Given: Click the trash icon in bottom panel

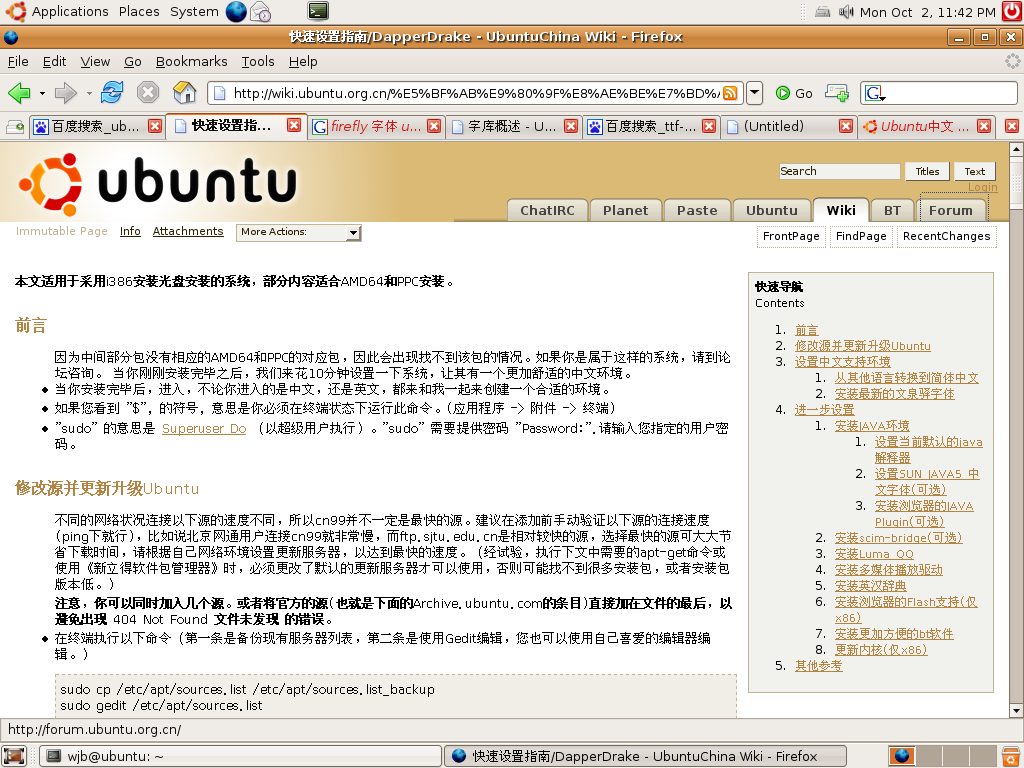Looking at the screenshot, I should (x=1010, y=756).
